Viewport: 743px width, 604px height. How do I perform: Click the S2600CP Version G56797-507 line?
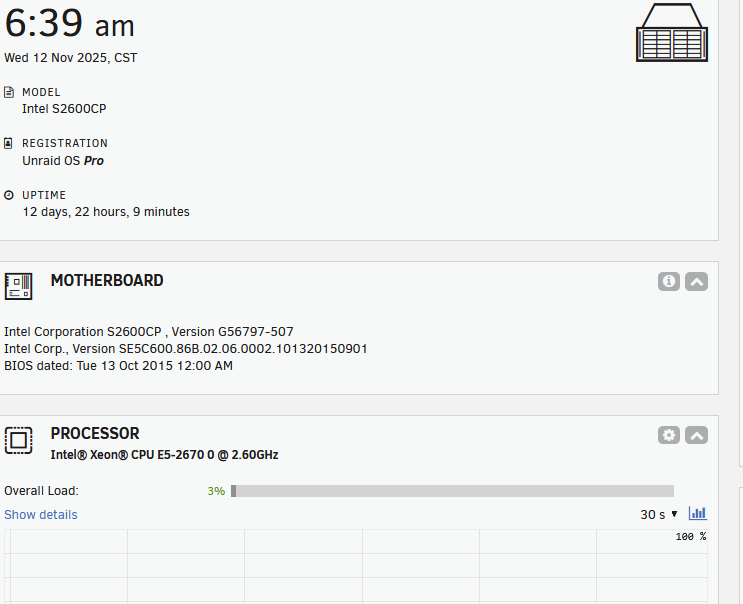149,332
